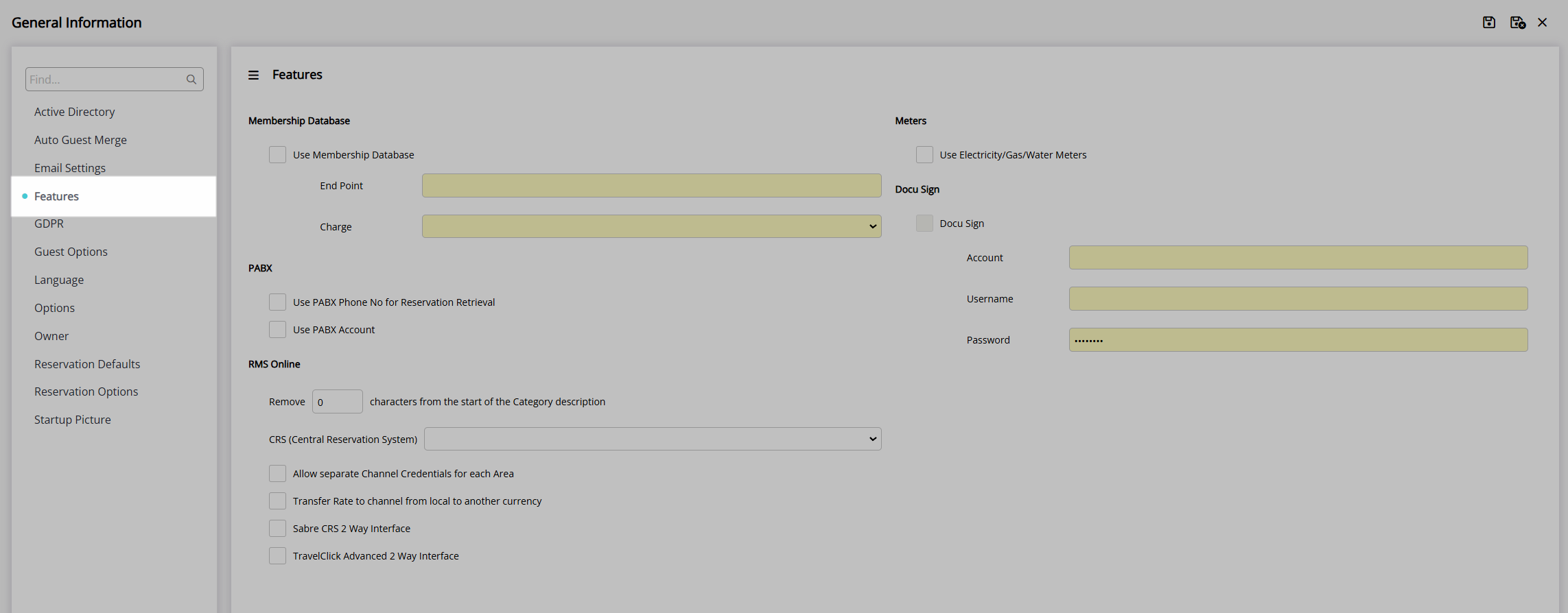Click the search magnifier icon in Find box
The width and height of the screenshot is (1568, 613).
(191, 80)
